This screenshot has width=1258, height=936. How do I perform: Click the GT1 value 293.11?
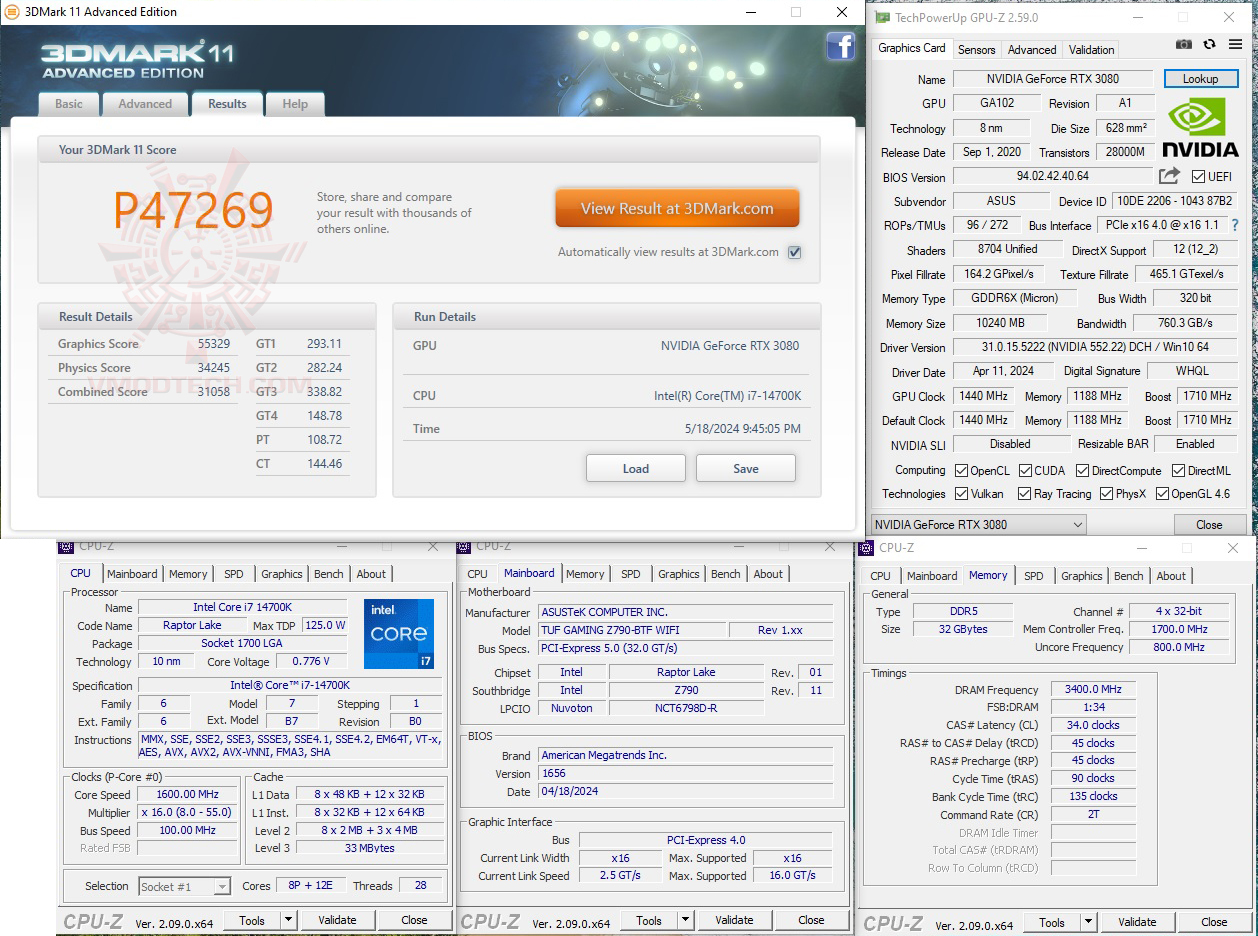coord(324,344)
